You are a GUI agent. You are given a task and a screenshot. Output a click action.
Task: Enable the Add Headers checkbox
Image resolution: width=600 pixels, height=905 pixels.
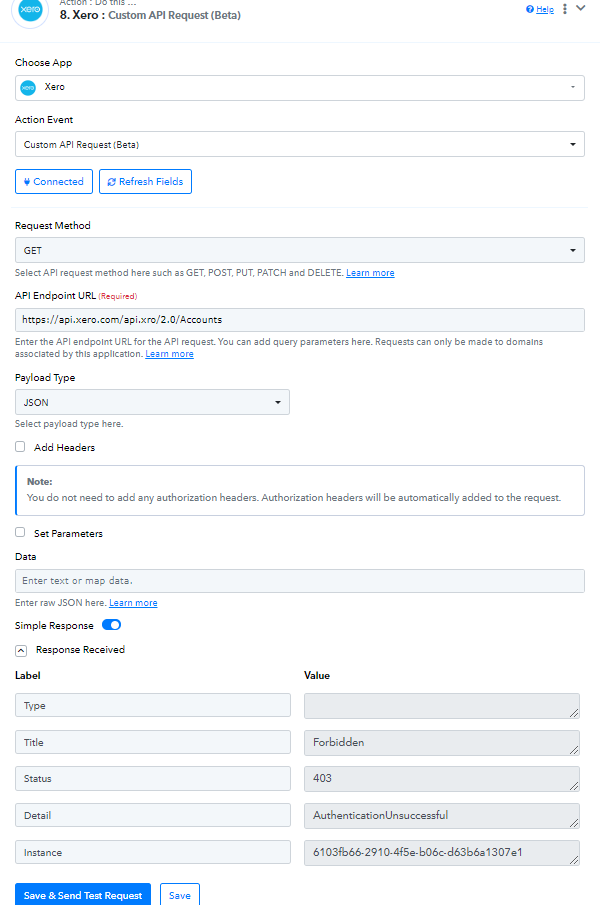(x=20, y=447)
